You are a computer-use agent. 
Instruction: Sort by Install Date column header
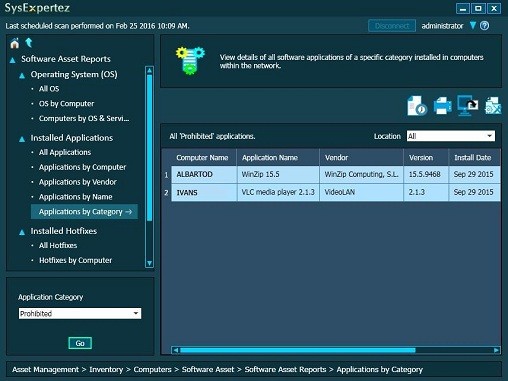coord(475,158)
